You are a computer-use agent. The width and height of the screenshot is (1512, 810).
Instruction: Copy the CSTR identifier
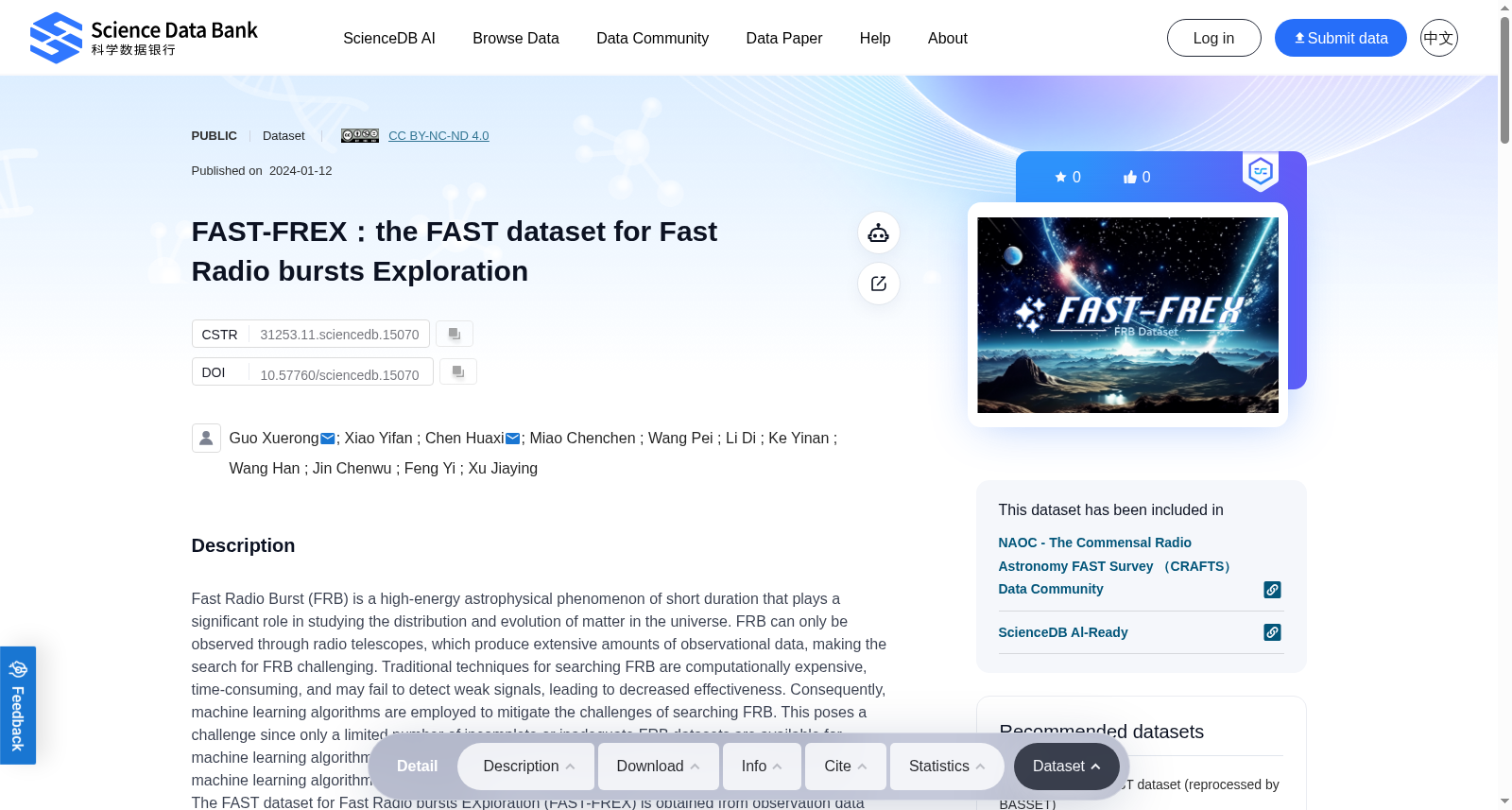455,334
